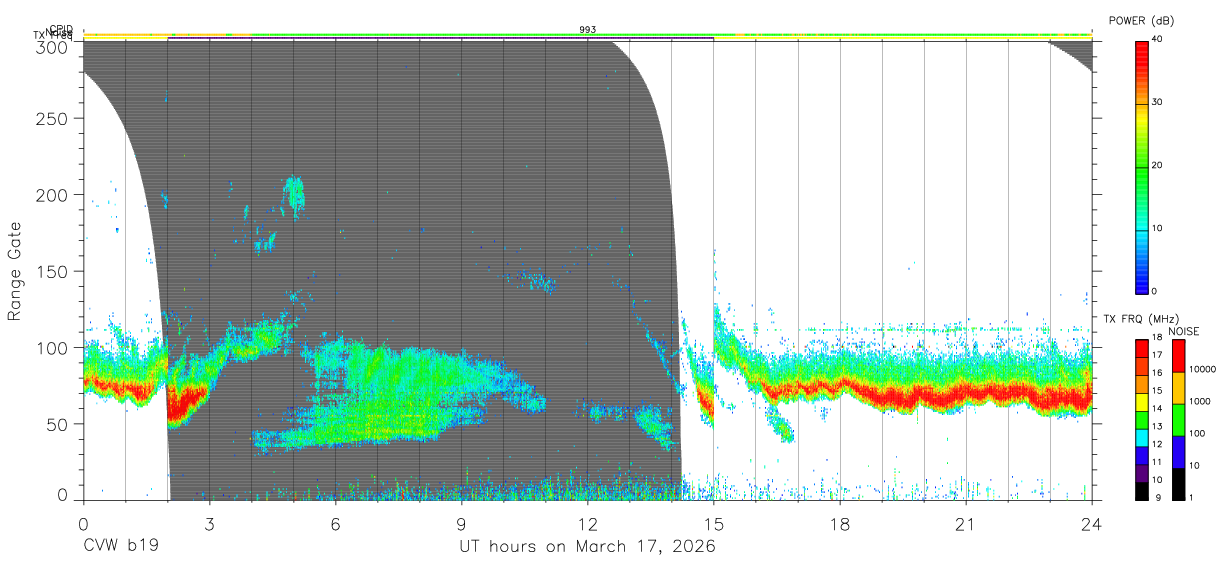Select the orange NOISE swatch between 1000 and 10000
The image size is (1228, 567).
(x=1177, y=388)
